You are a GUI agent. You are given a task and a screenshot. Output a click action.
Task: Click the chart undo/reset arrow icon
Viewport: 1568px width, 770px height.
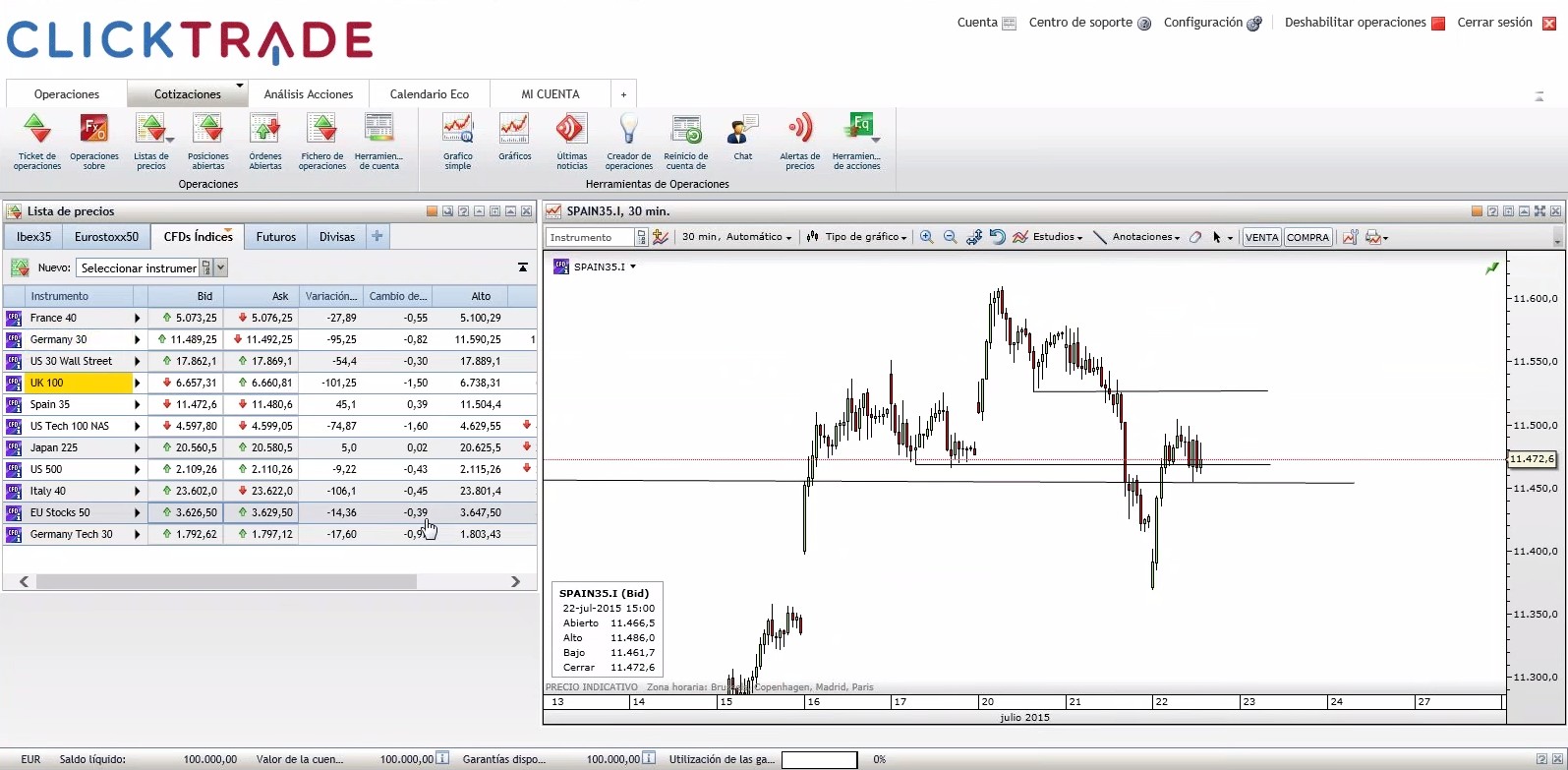pyautogui.click(x=997, y=237)
